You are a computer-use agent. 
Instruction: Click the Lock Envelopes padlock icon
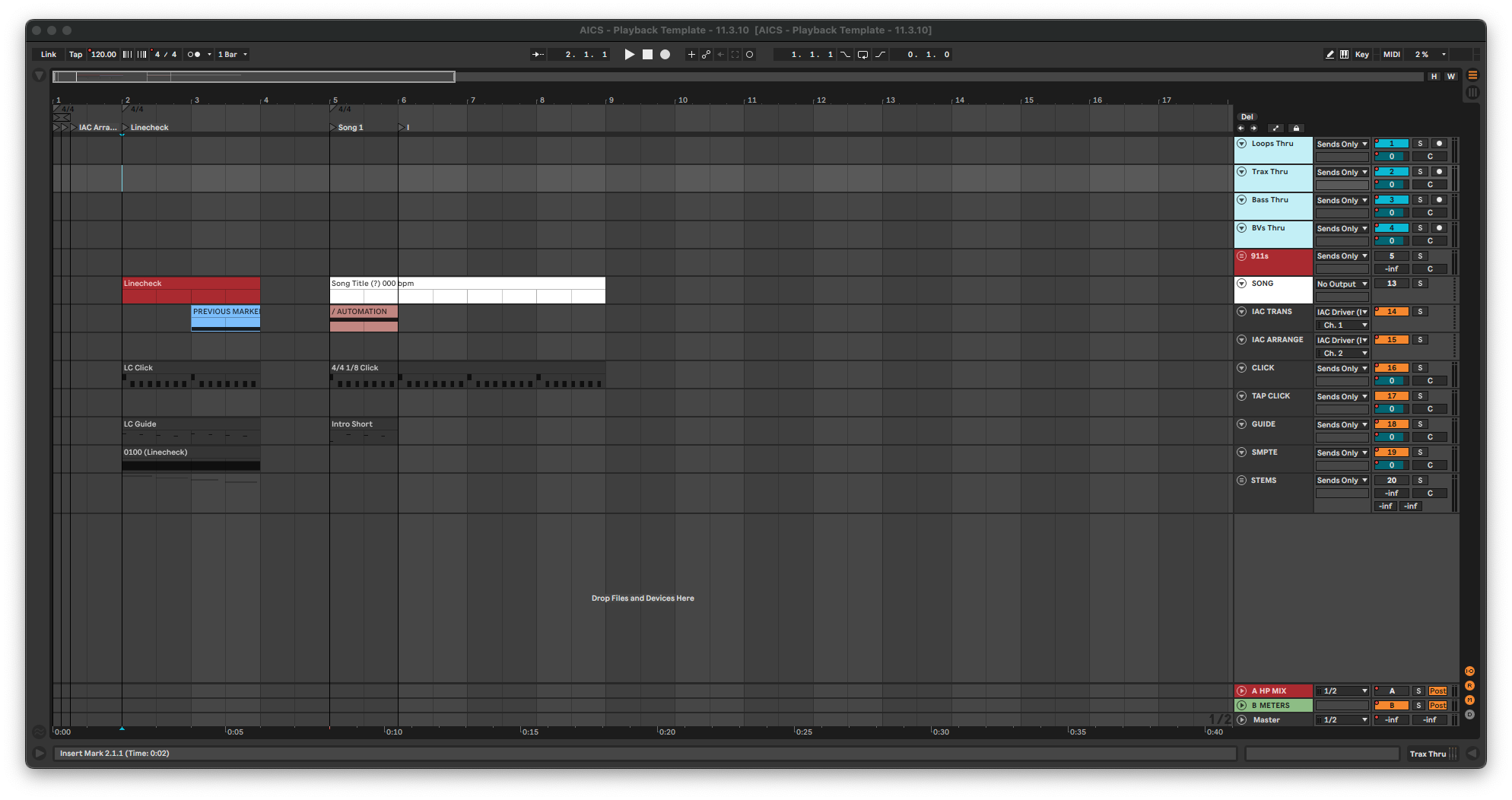click(1297, 129)
